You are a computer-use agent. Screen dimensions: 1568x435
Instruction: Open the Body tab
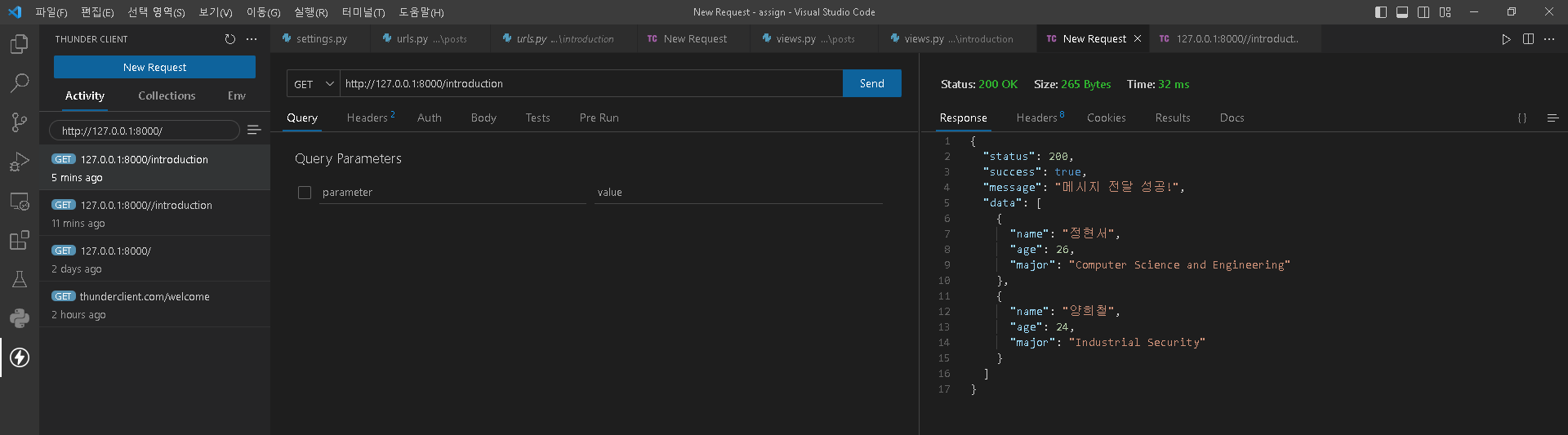483,118
